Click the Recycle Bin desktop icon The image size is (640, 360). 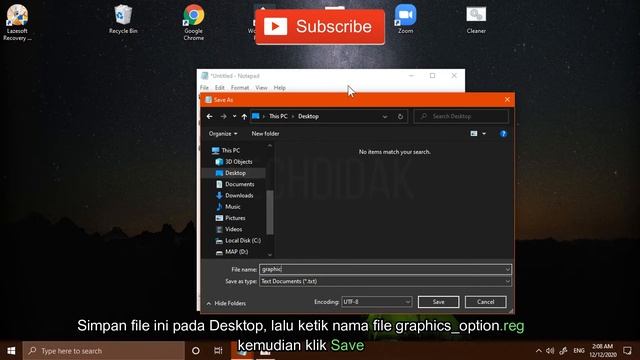pos(123,20)
